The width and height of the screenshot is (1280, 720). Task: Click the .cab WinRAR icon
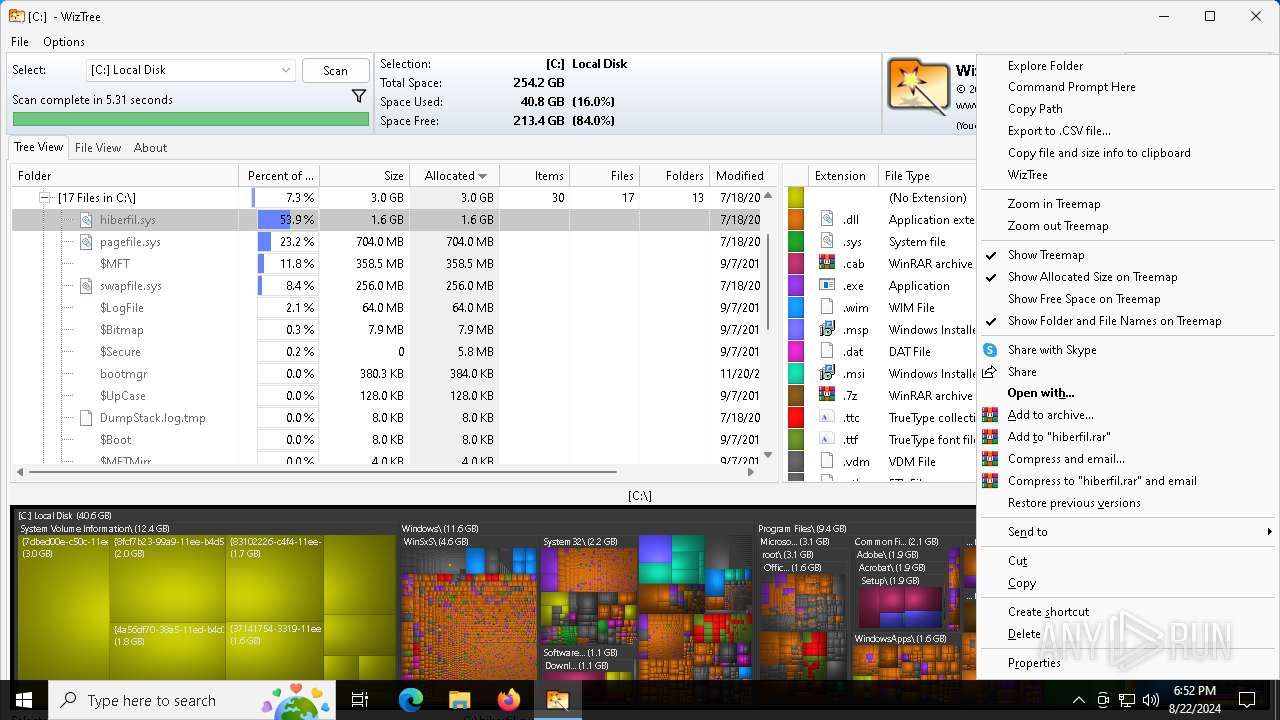(827, 264)
